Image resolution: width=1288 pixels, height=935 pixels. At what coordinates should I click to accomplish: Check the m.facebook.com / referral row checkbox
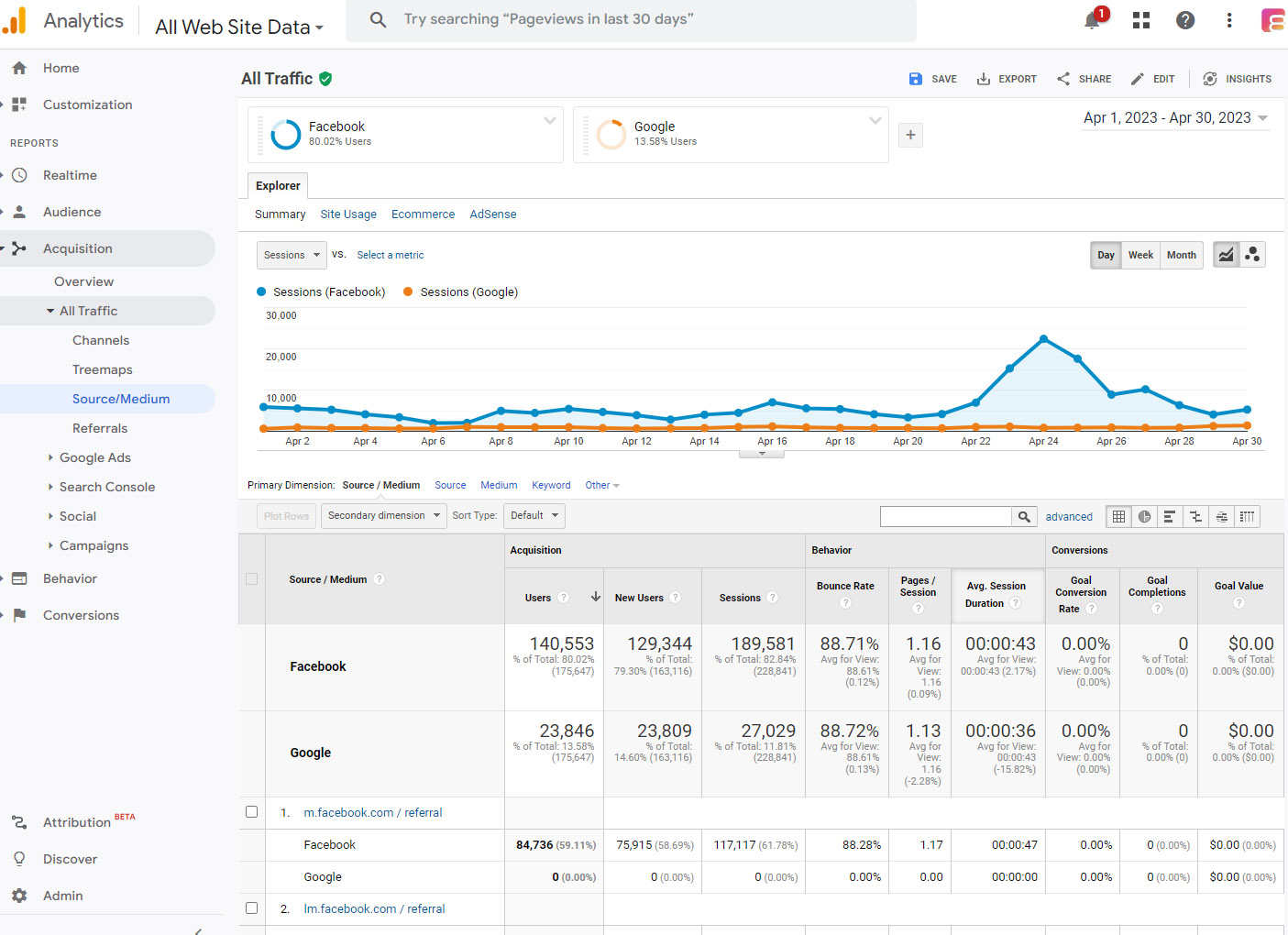(x=252, y=812)
